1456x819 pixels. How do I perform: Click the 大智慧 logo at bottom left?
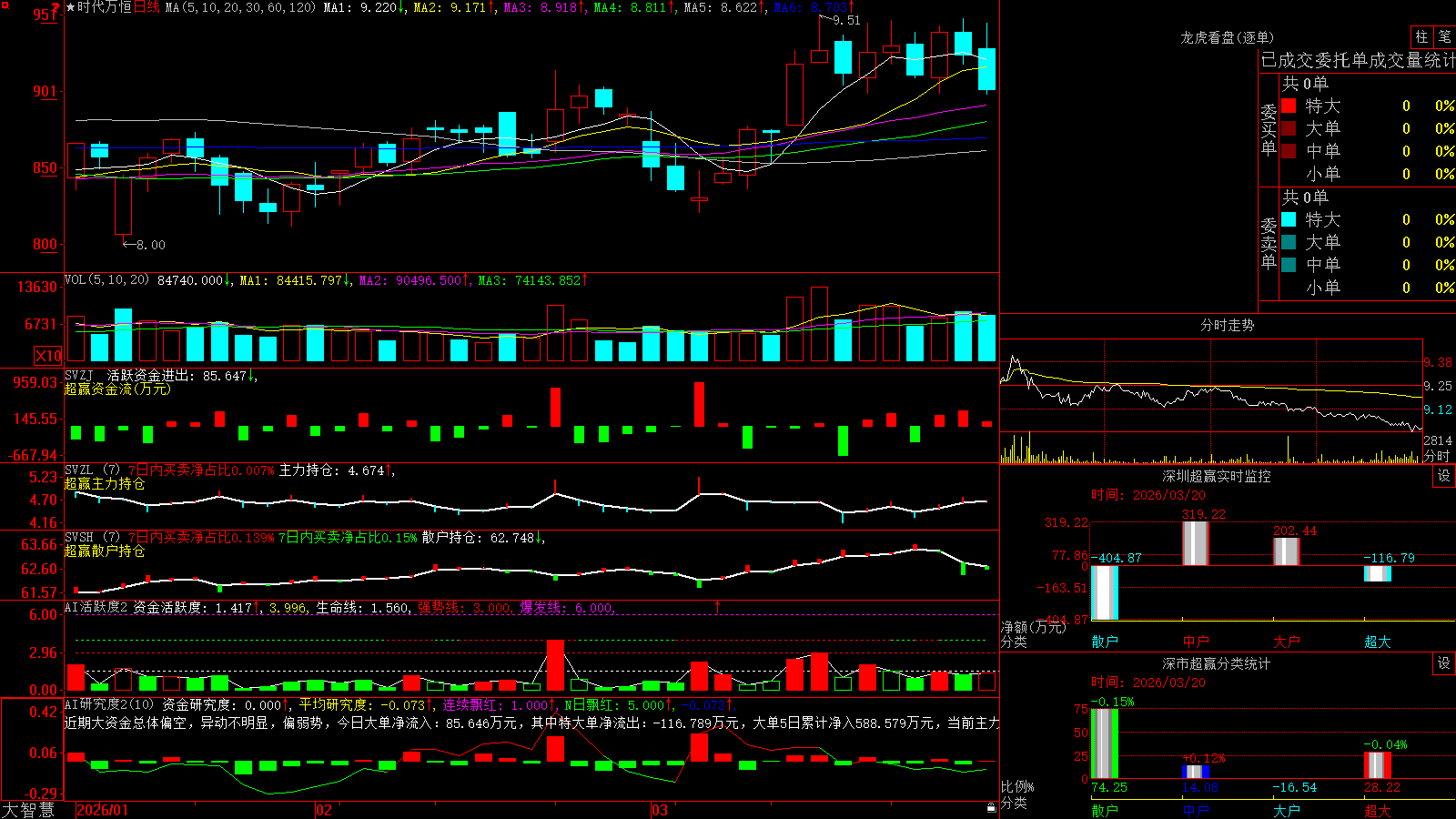(x=28, y=810)
